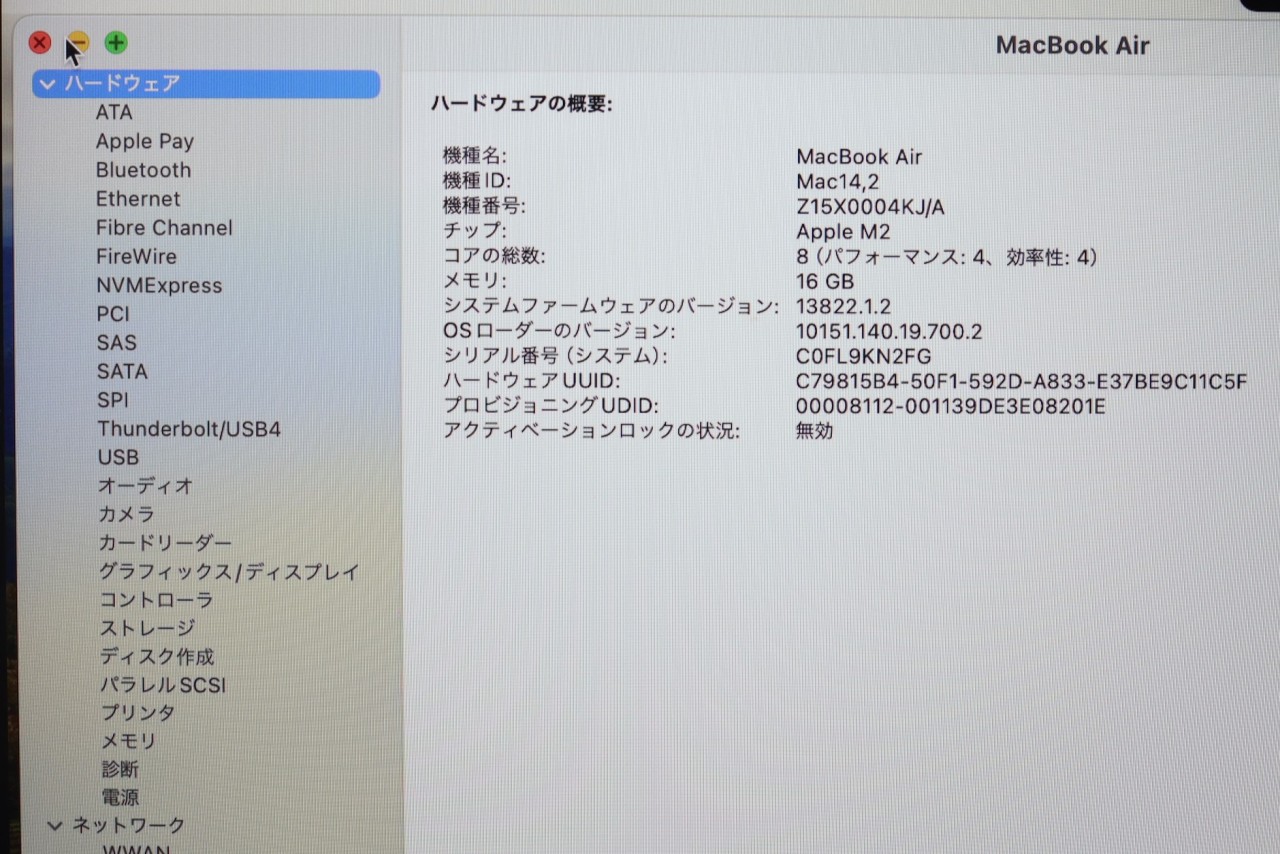Click the ハードウェアUUID label

[532, 382]
